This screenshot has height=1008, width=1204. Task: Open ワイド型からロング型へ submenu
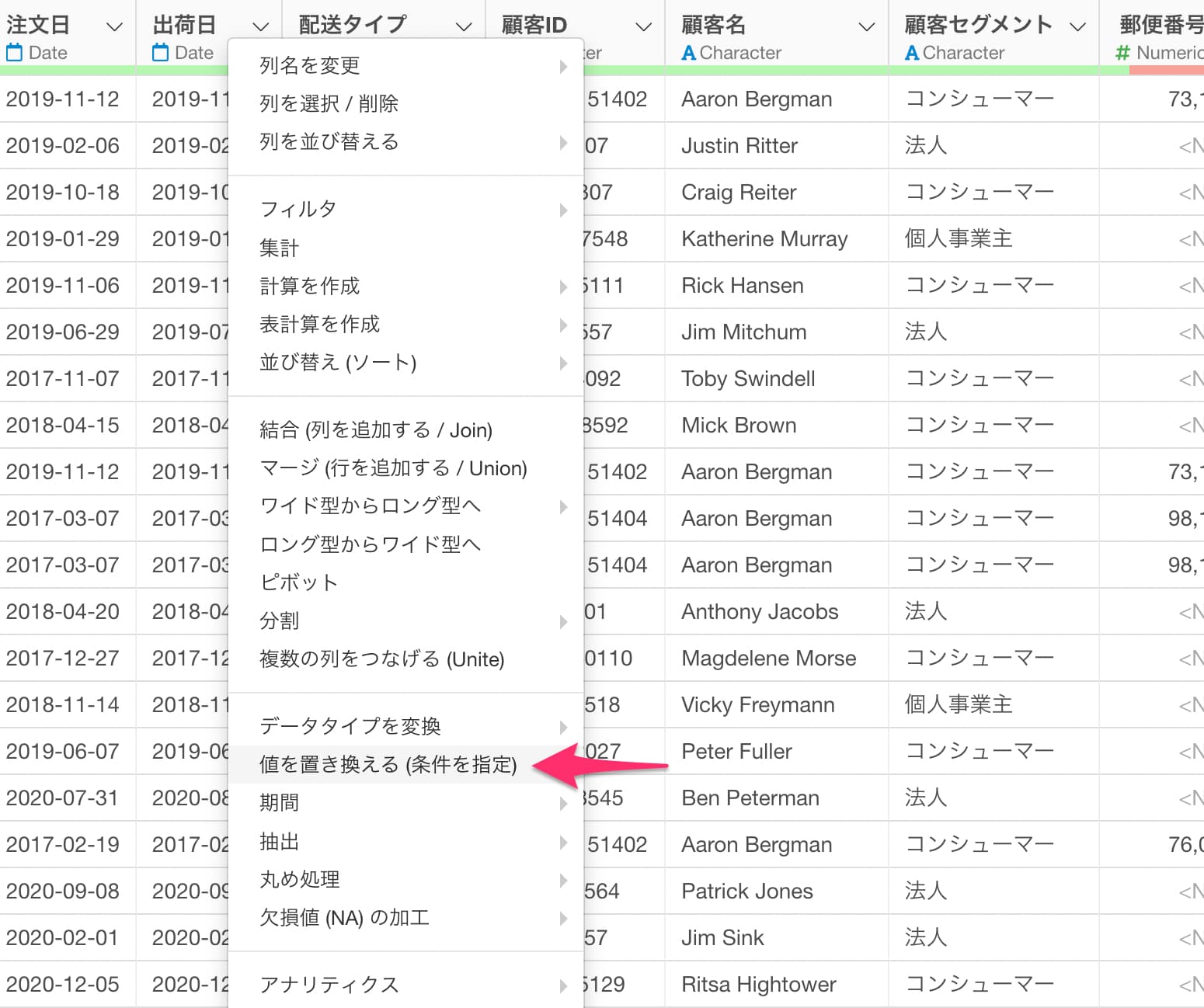405,506
